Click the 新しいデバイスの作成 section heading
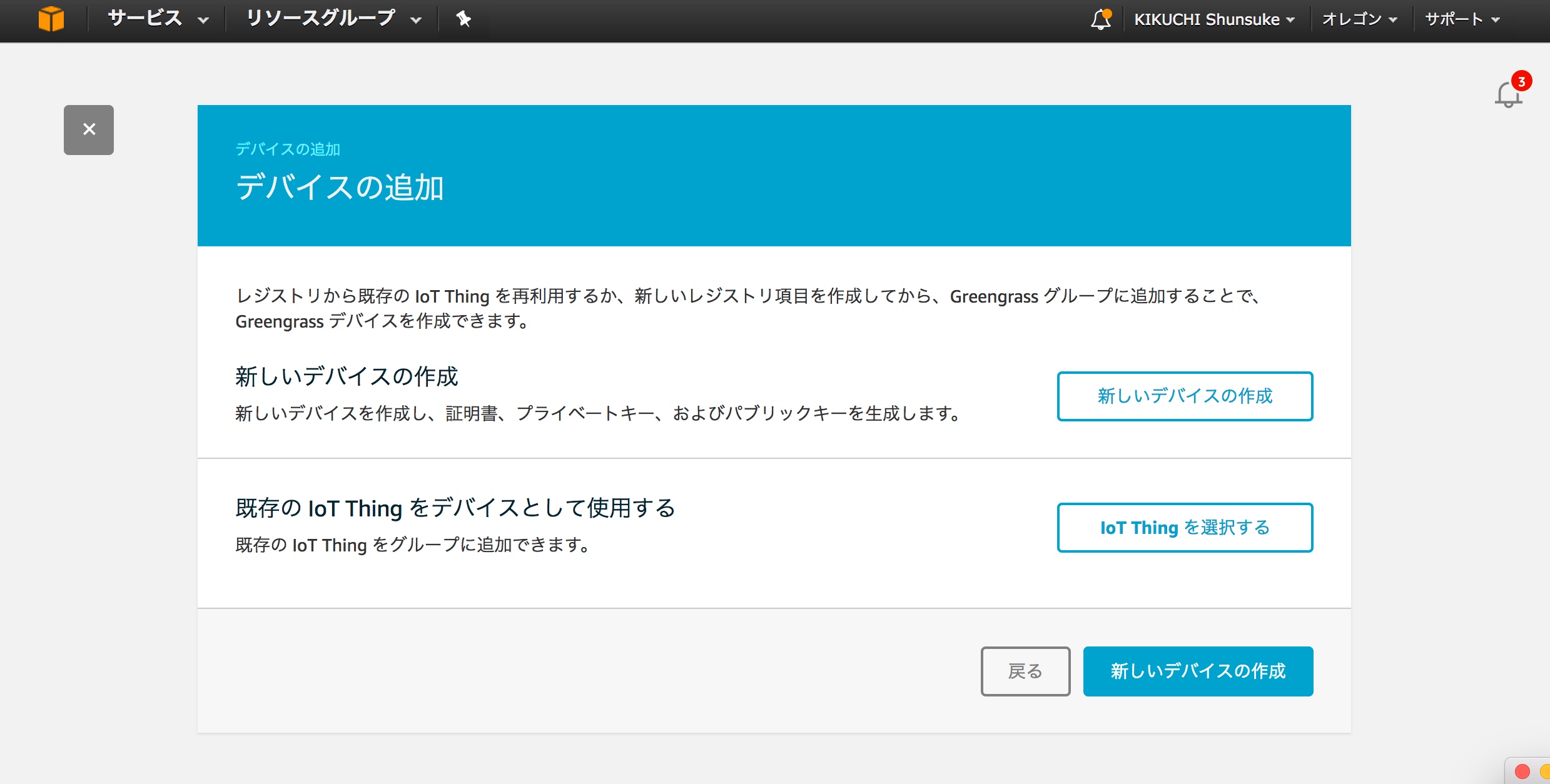The image size is (1550, 784). pyautogui.click(x=347, y=377)
